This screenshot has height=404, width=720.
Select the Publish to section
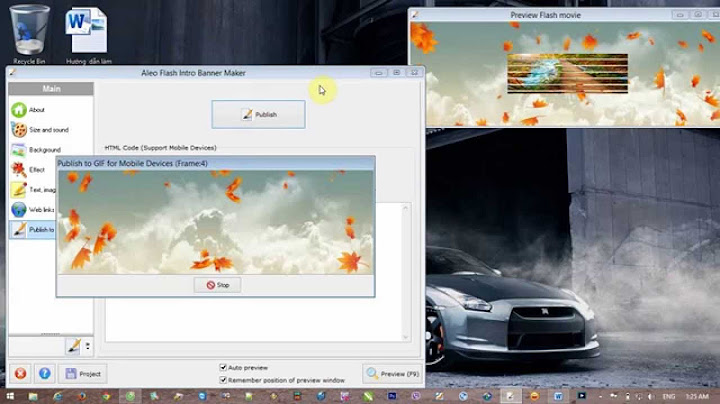pyautogui.click(x=33, y=230)
